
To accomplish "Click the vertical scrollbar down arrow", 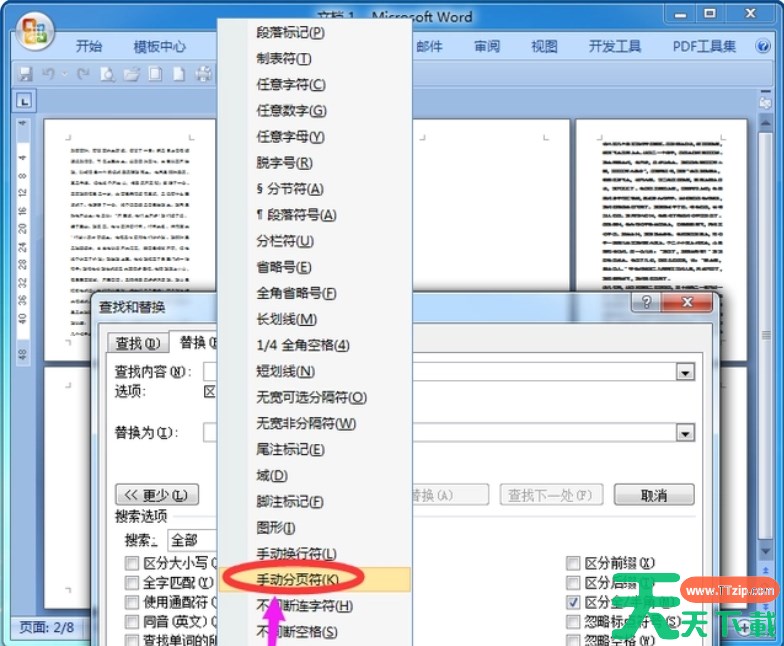I will (x=765, y=551).
